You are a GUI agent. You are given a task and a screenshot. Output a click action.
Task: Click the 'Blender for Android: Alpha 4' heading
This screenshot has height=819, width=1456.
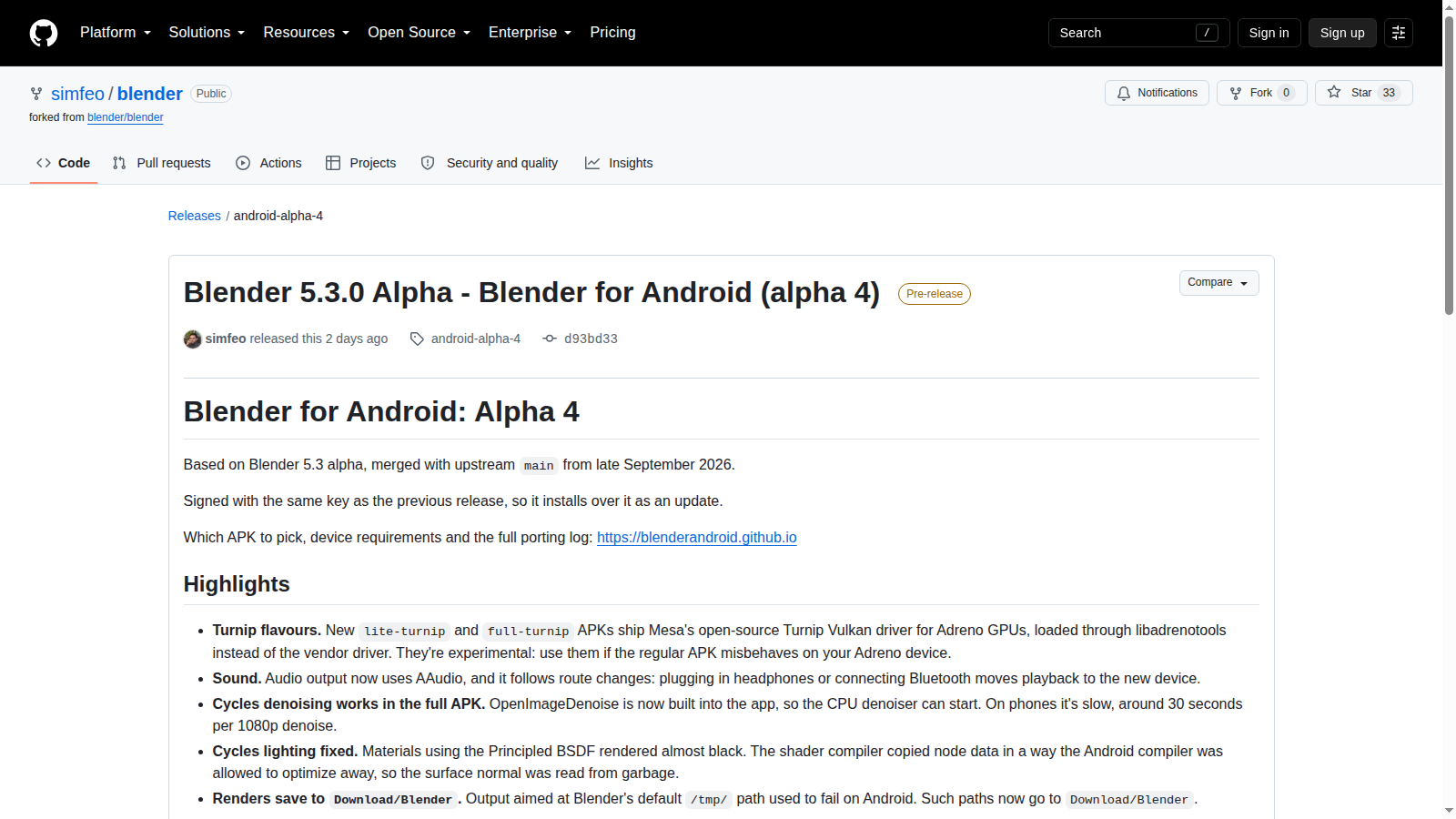tap(381, 412)
